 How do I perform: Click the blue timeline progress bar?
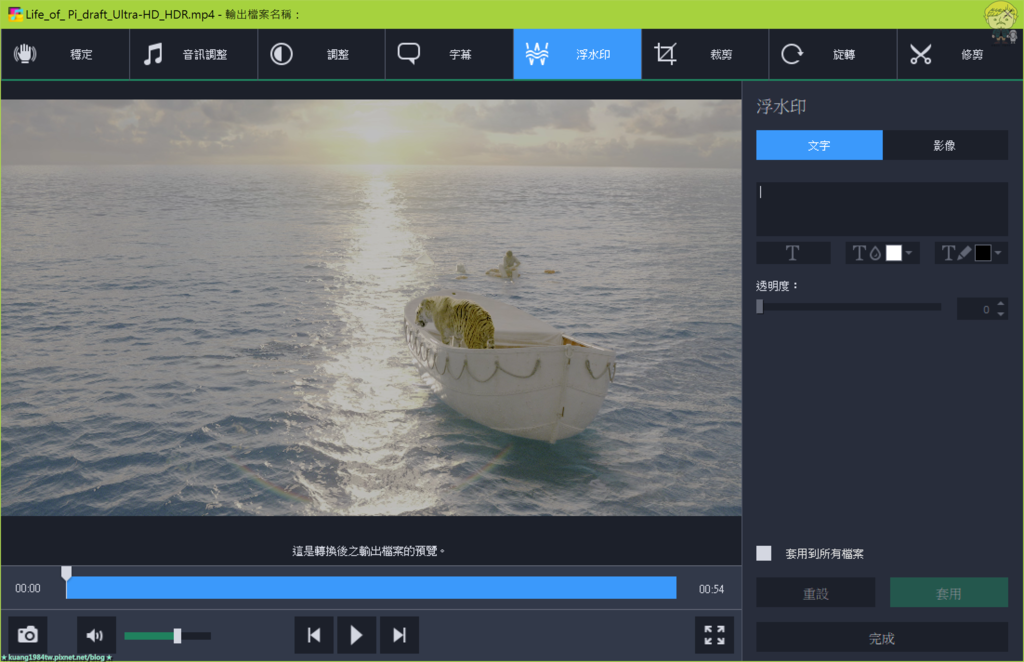371,588
